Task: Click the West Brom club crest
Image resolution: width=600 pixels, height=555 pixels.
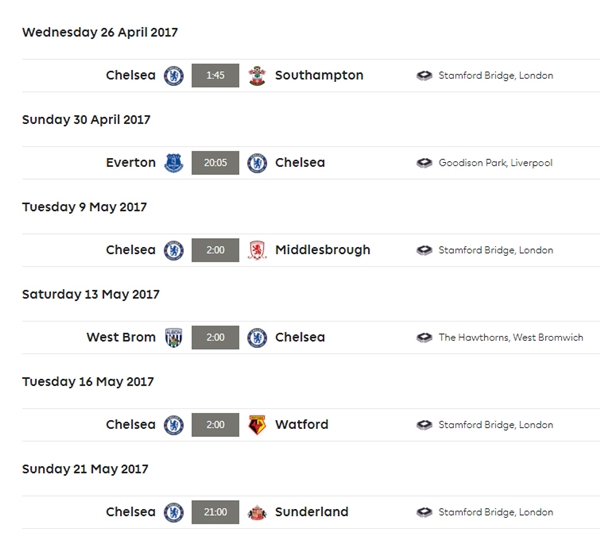Action: pos(173,338)
